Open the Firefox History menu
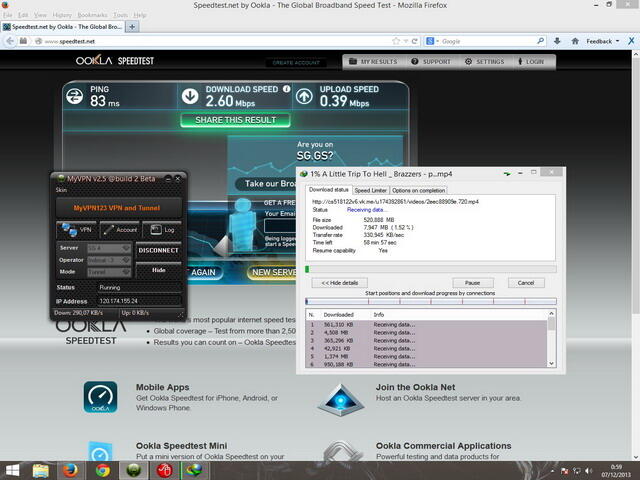This screenshot has width=640, height=480. tap(62, 15)
